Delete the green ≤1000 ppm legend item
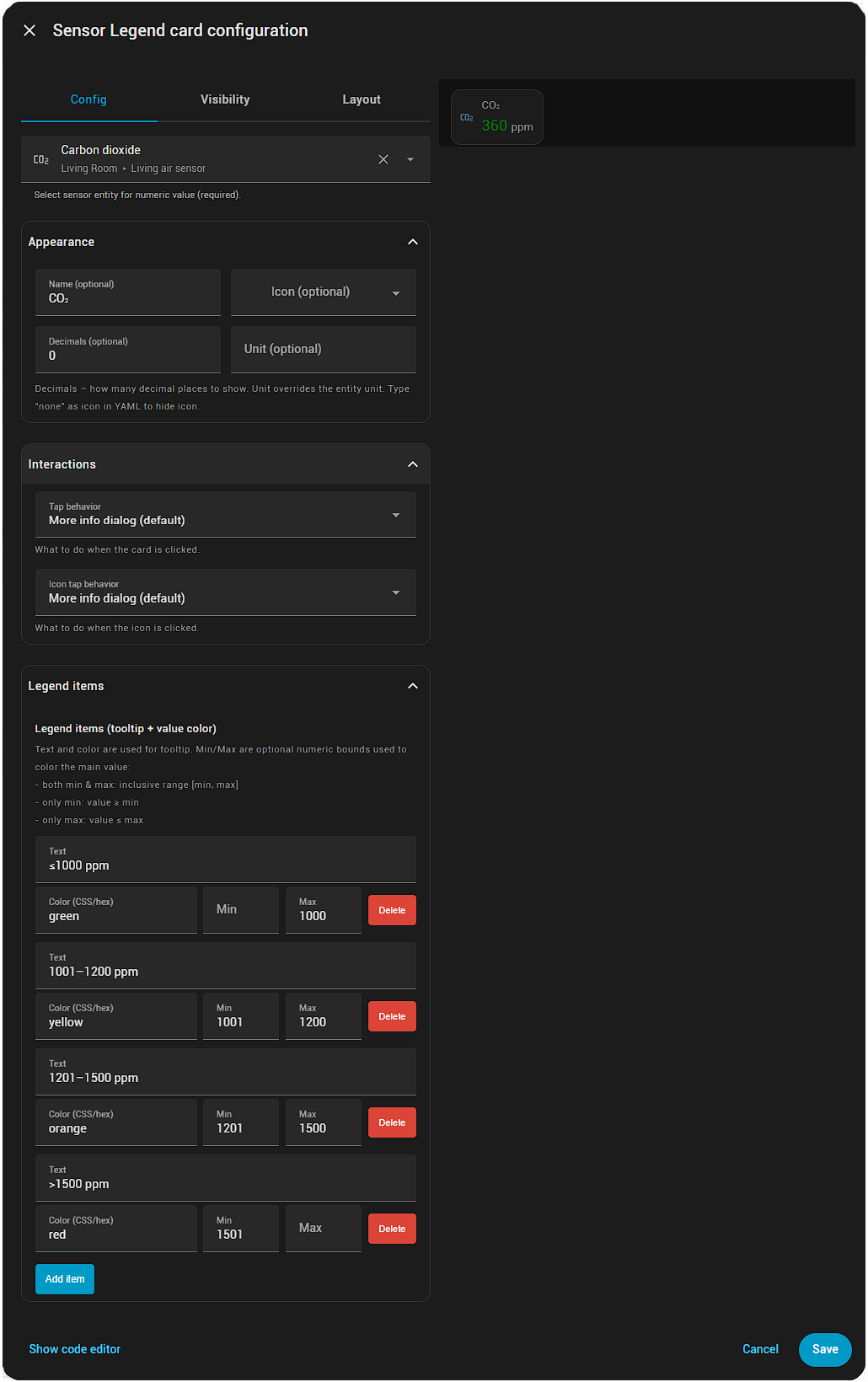Viewport: 868px width, 1382px height. point(392,910)
